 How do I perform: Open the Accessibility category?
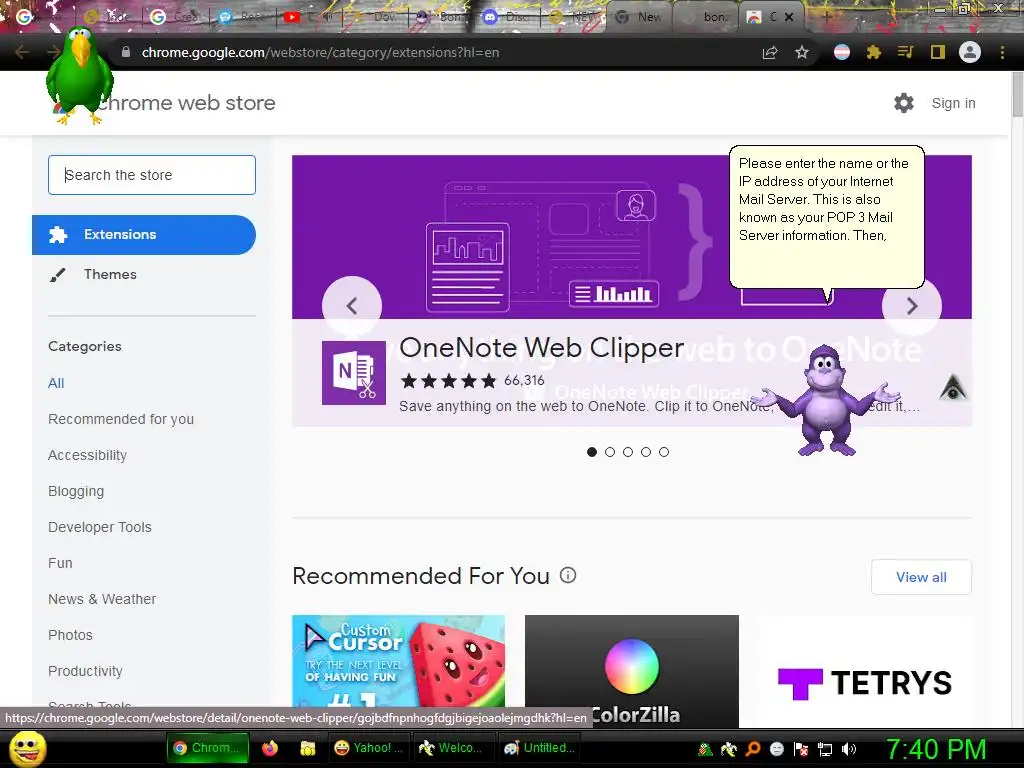88,455
